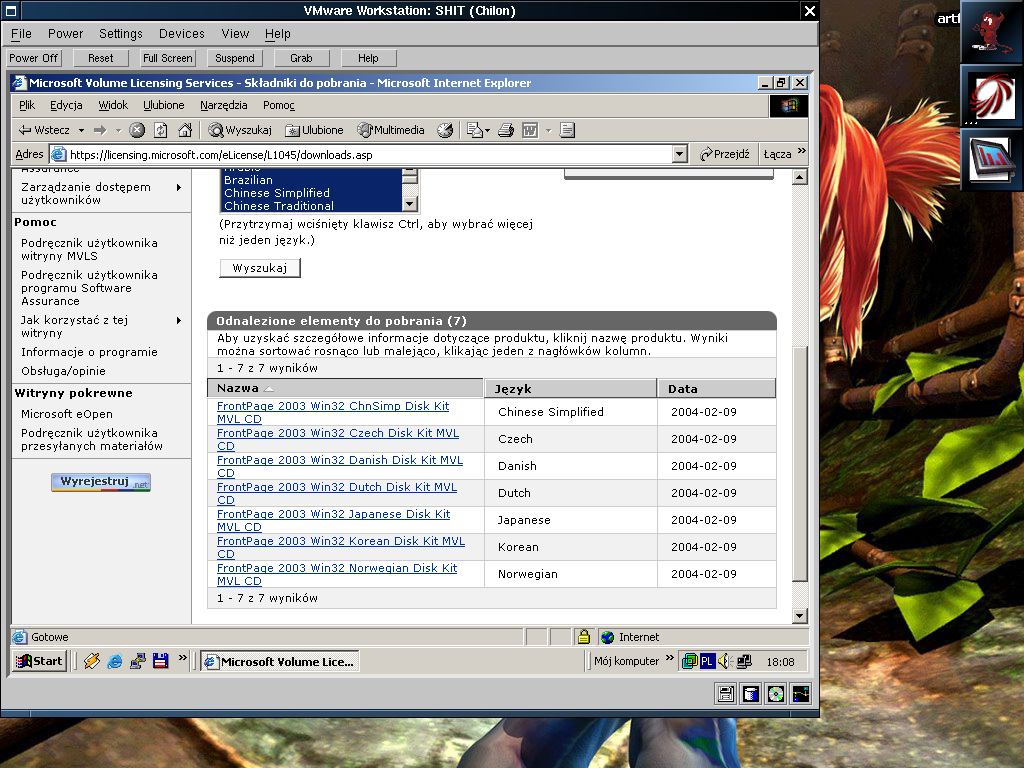Expand 'Jak korzystać z tej witryny' submenu
Image resolution: width=1024 pixels, height=768 pixels.
tap(180, 320)
